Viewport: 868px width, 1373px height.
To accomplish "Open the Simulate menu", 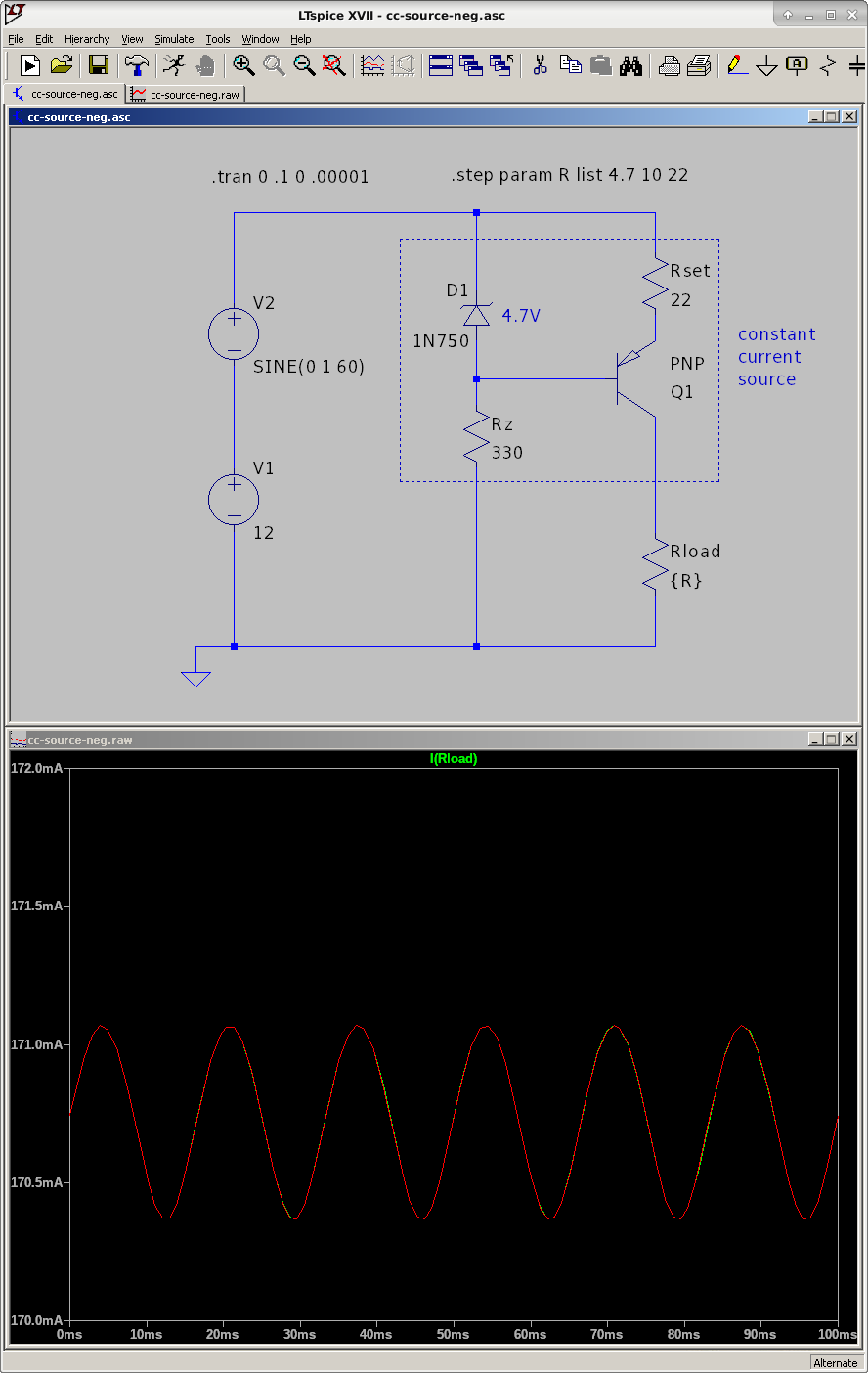I will pos(174,39).
